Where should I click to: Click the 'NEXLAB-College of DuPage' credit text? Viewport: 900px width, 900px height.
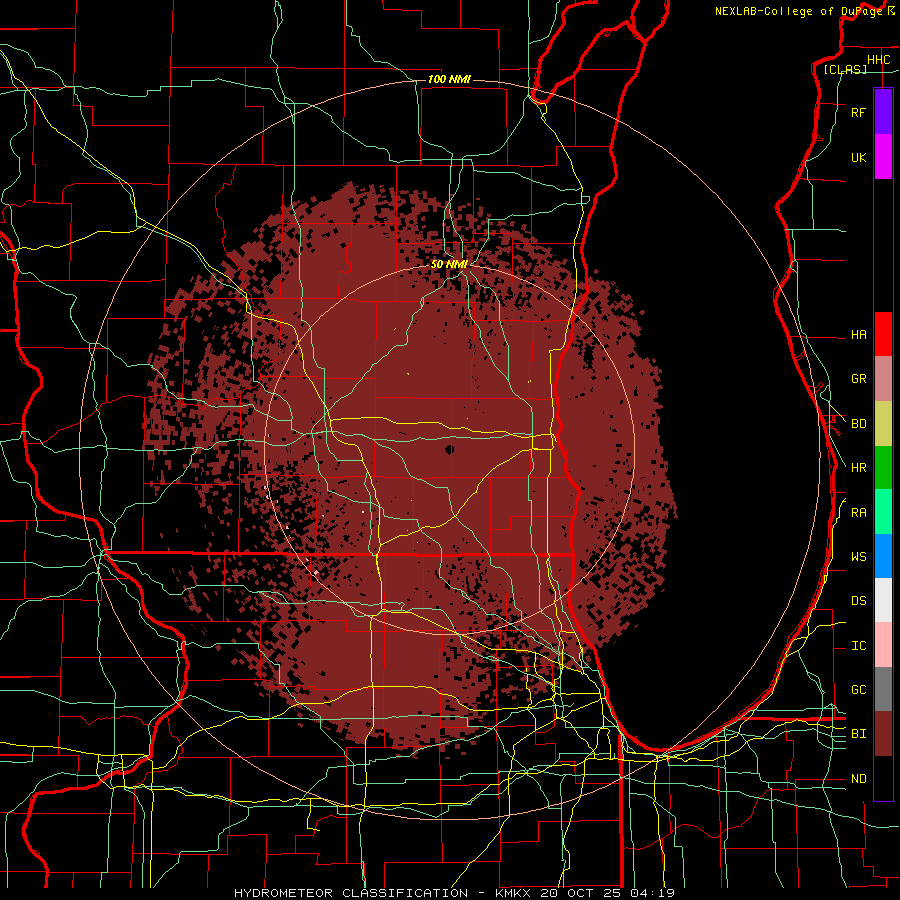pyautogui.click(x=799, y=11)
